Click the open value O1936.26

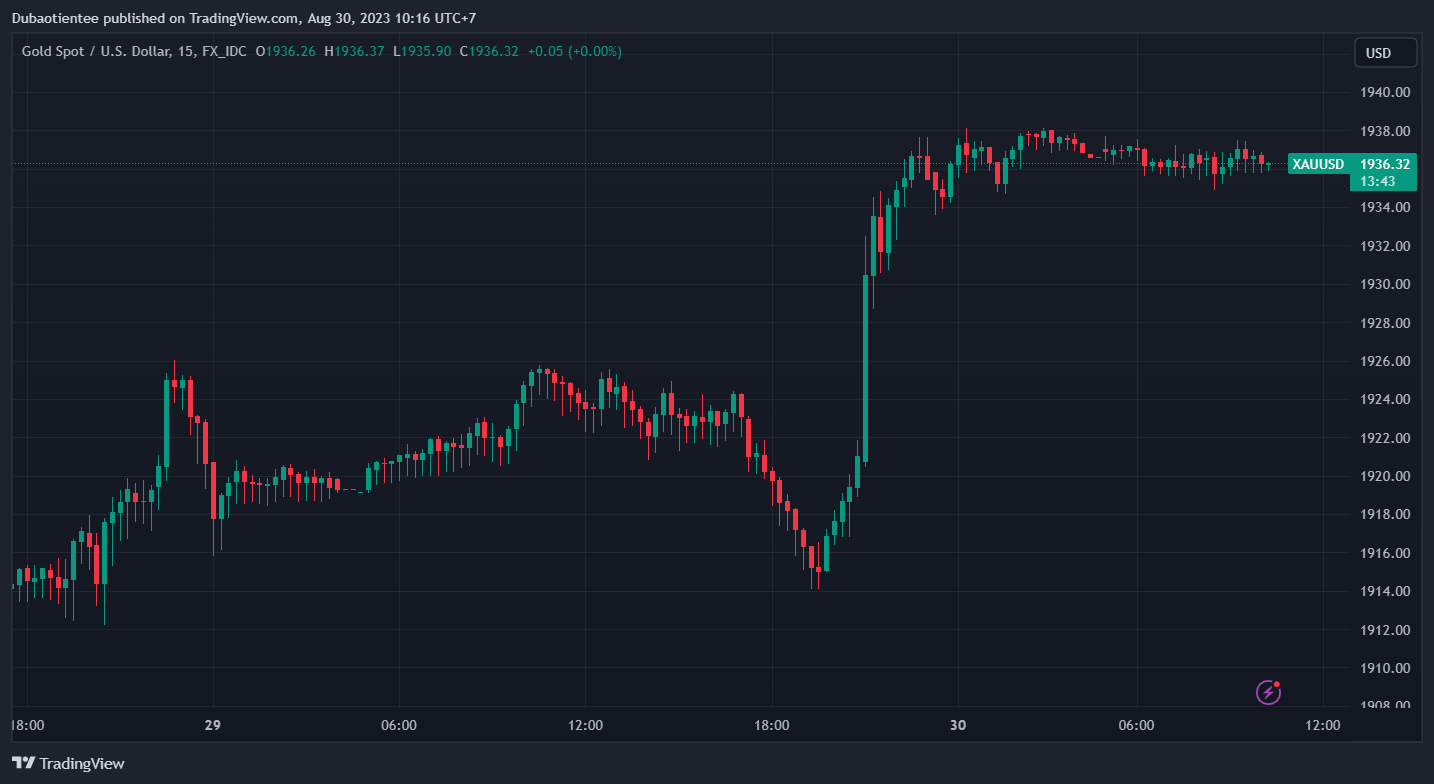coord(286,51)
